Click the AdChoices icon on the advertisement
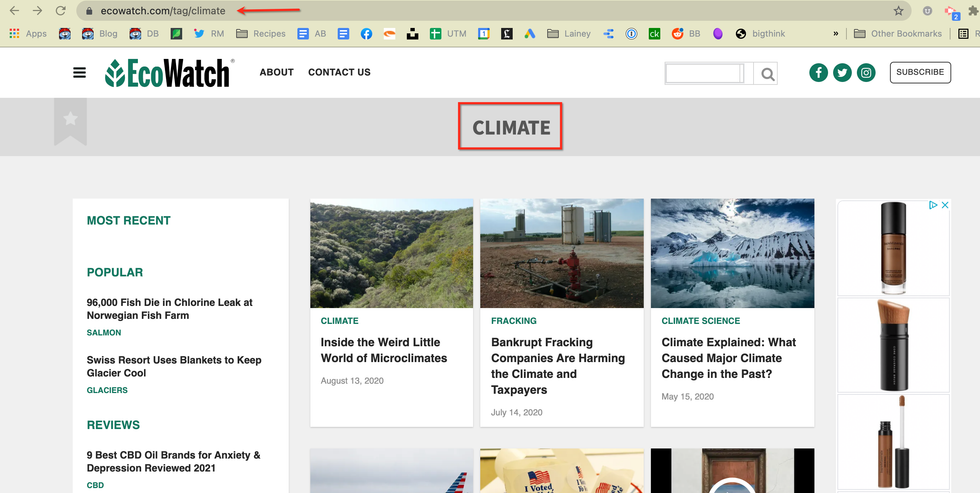Viewport: 980px width, 493px height. click(933, 205)
